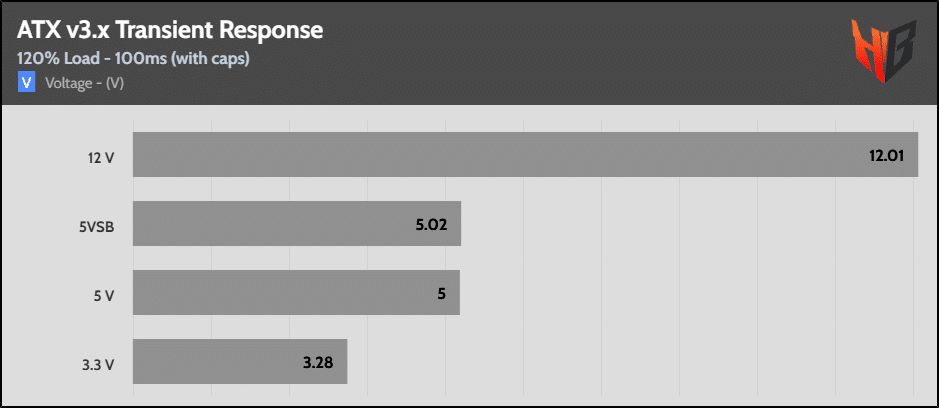Click the blue V legend icon
939x408 pixels.
[x=27, y=83]
